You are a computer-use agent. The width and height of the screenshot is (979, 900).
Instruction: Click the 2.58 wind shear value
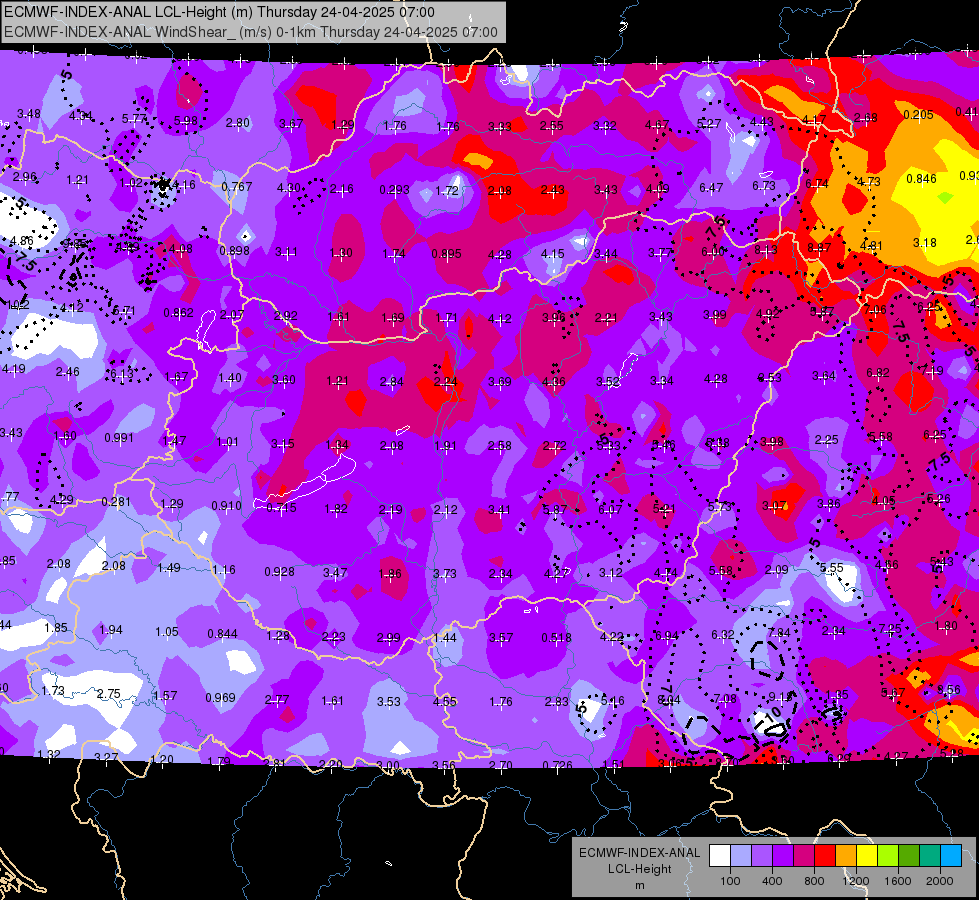pyautogui.click(x=499, y=445)
